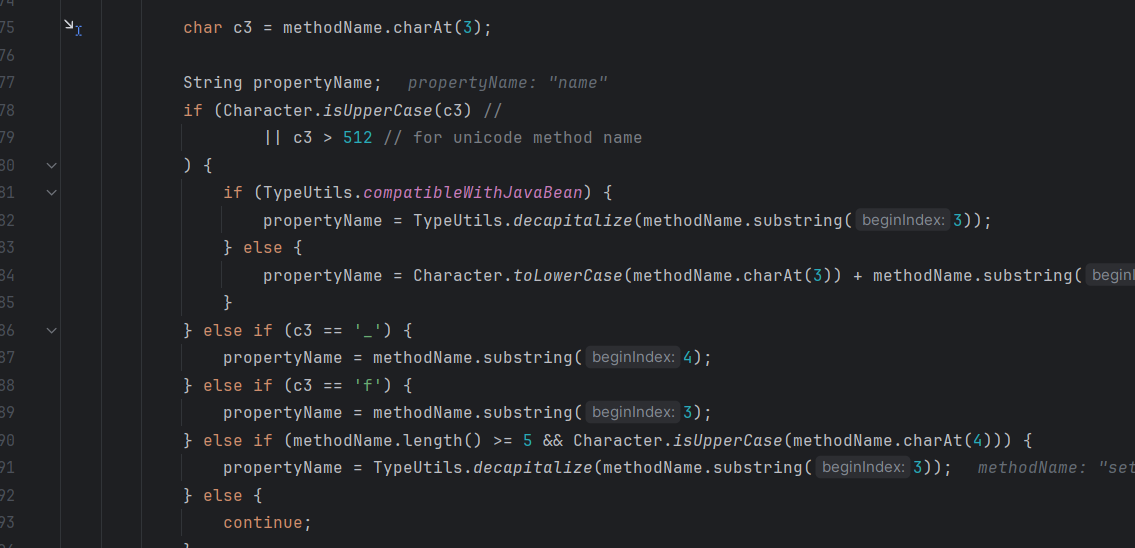
Task: Click the inline methodName debug value hint
Action: (x=1055, y=467)
